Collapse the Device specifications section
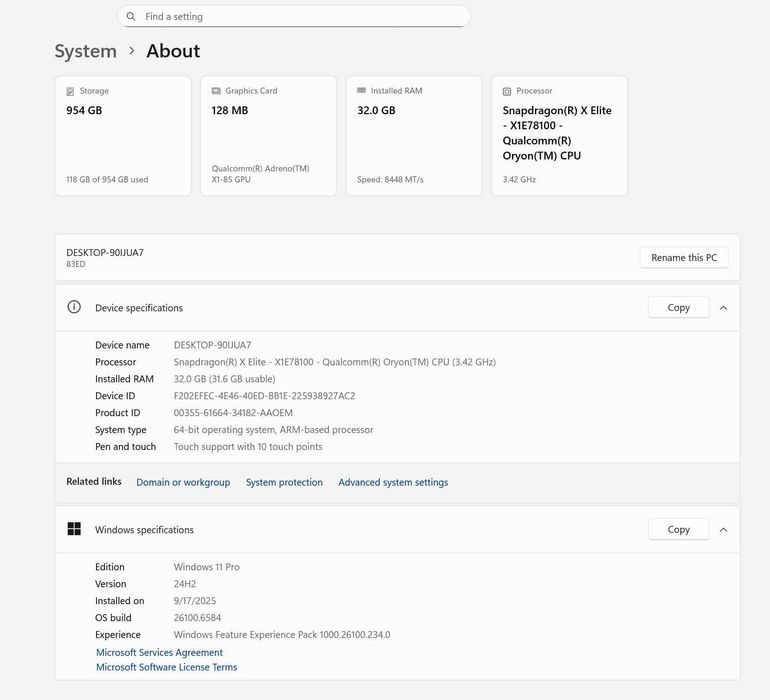Image resolution: width=770 pixels, height=700 pixels. pos(723,308)
